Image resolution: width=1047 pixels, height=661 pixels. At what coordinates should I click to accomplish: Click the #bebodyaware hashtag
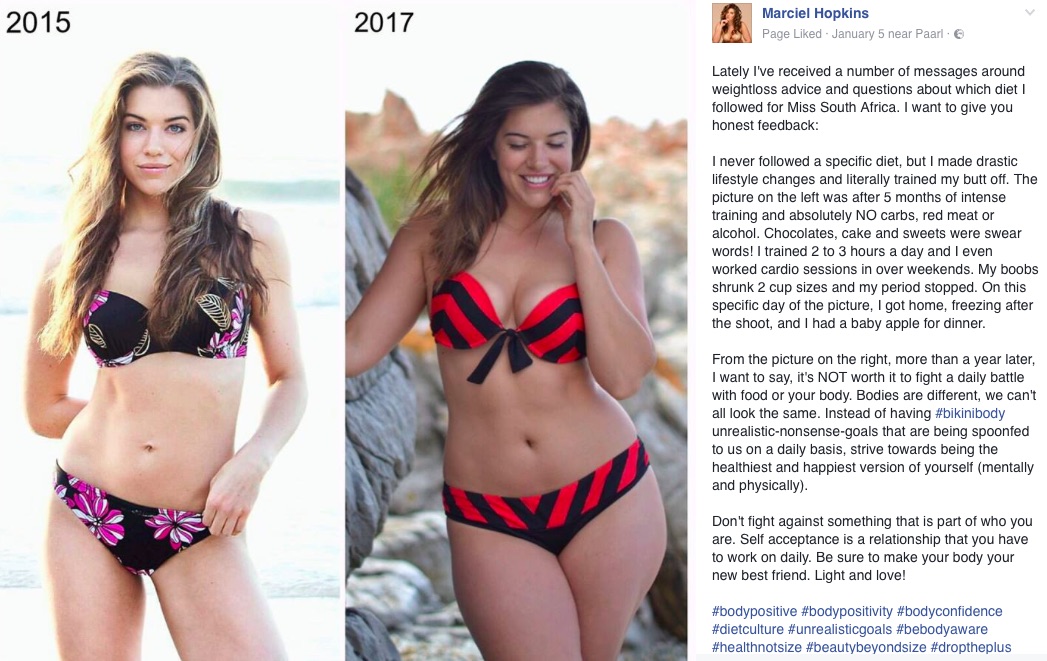pyautogui.click(x=942, y=630)
